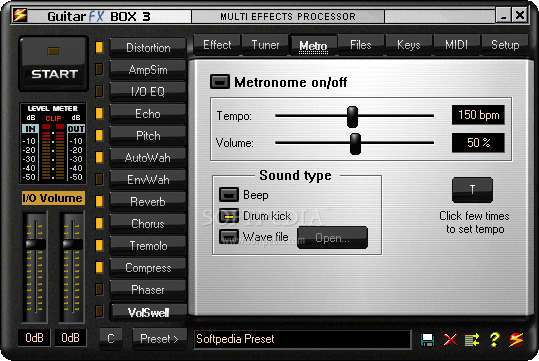Open help with yellow question mark icon
Viewport: 539px width, 361px height.
tap(494, 340)
